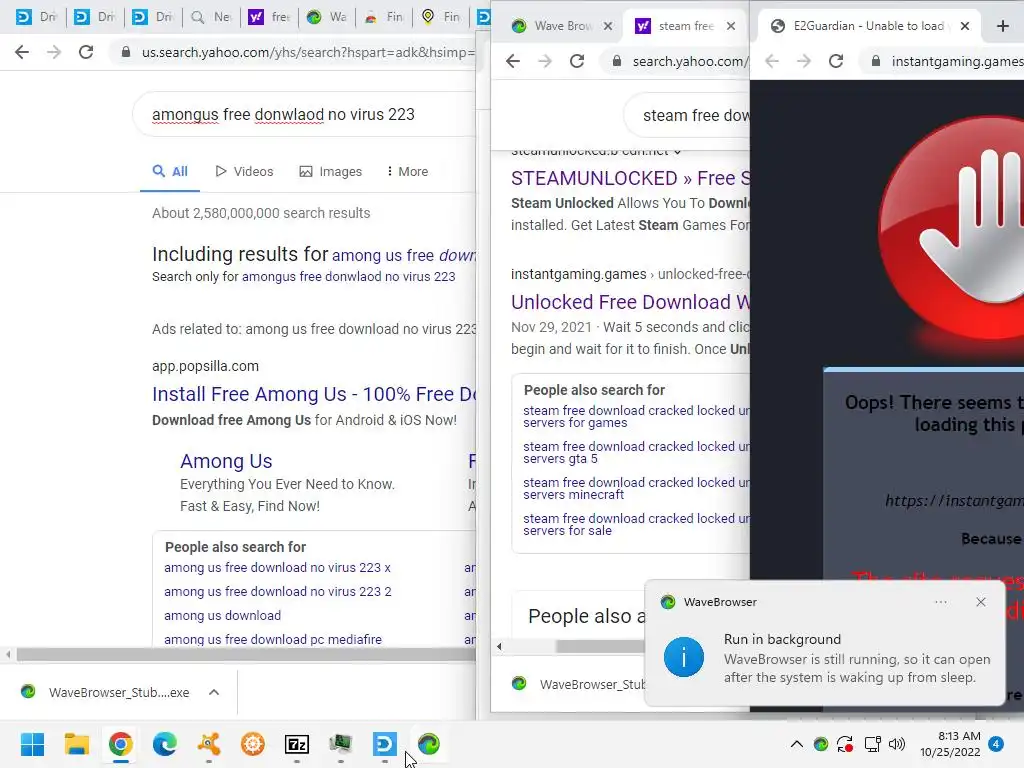Go back in the Chrome window with the Among Us search
This screenshot has width=1024, height=768.
point(22,52)
